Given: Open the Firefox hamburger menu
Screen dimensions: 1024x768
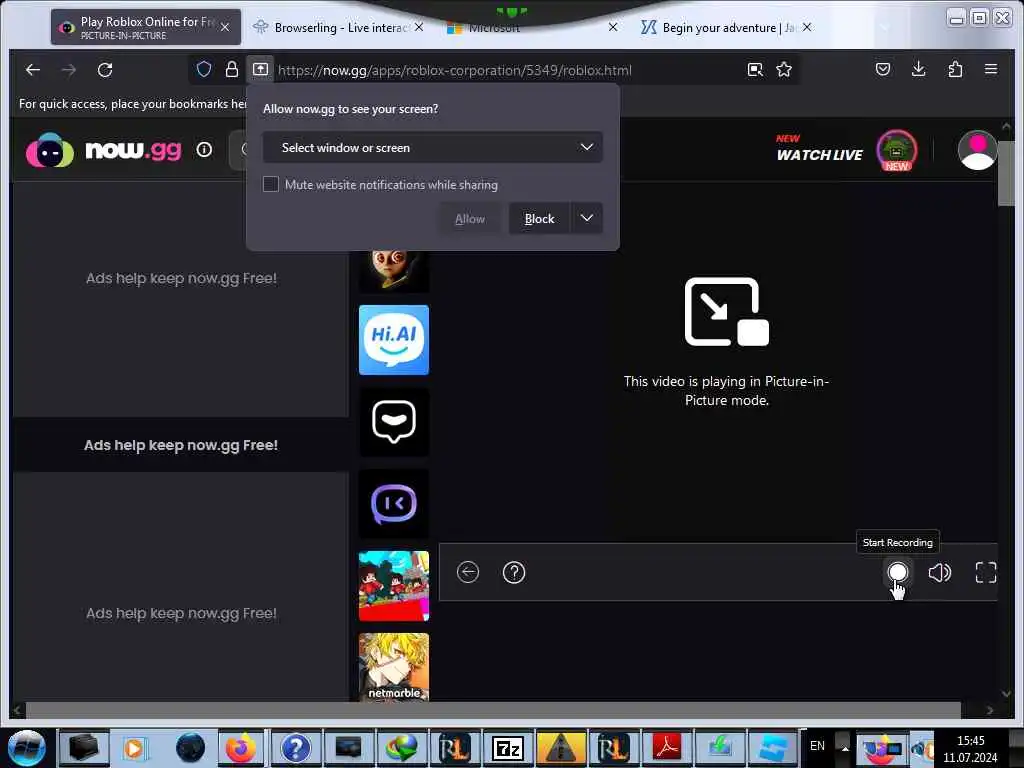Looking at the screenshot, I should (x=991, y=69).
